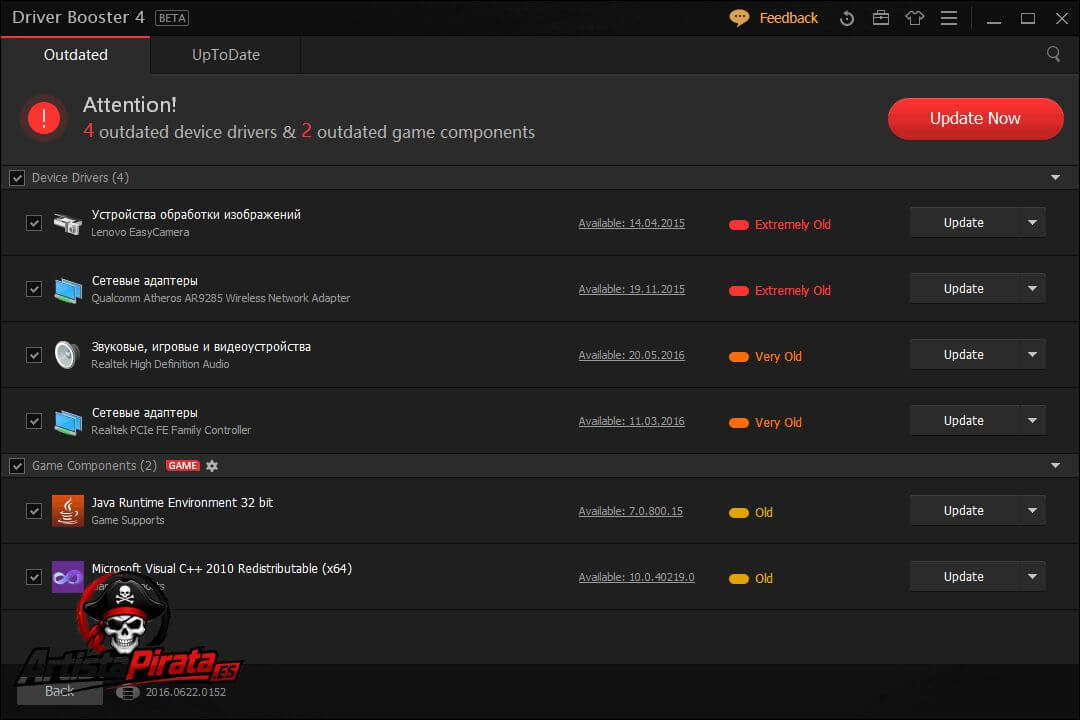Uncheck the Lenovo EasyCamera checkbox

coord(34,223)
